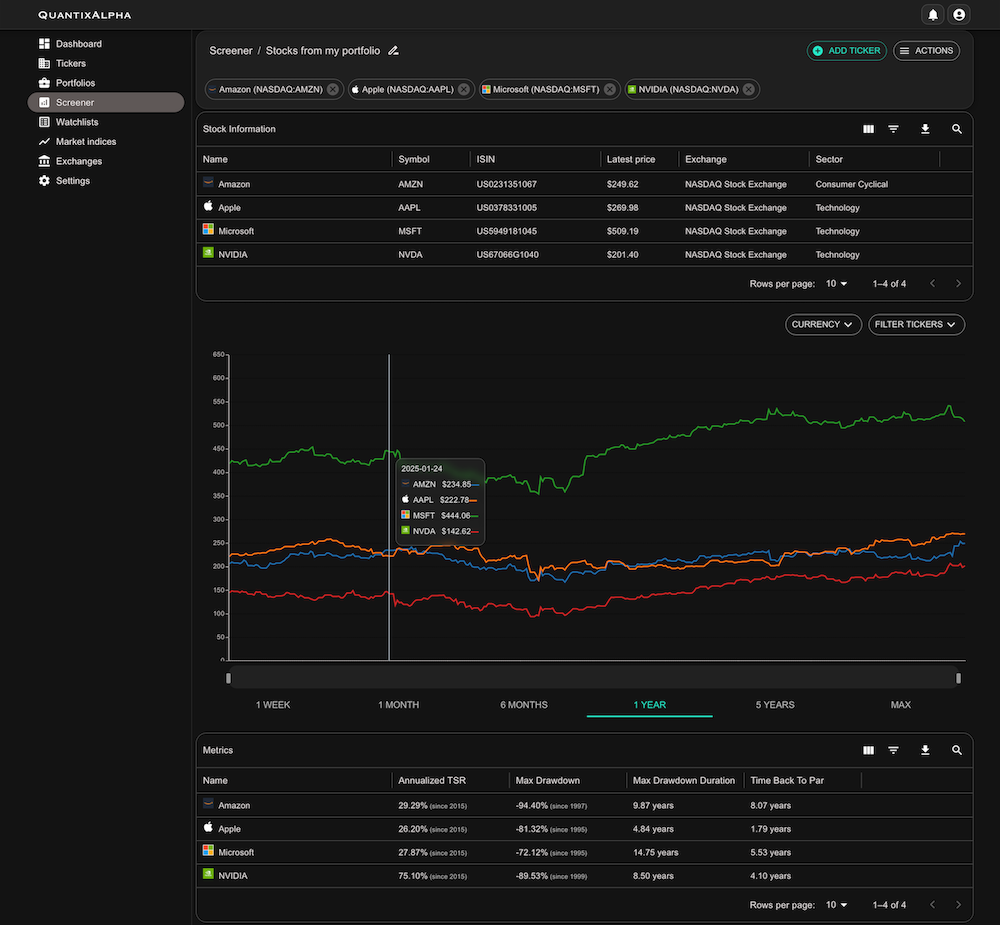The height and width of the screenshot is (925, 1000).
Task: Remove the NVIDIA ticker chip
Action: [x=748, y=89]
